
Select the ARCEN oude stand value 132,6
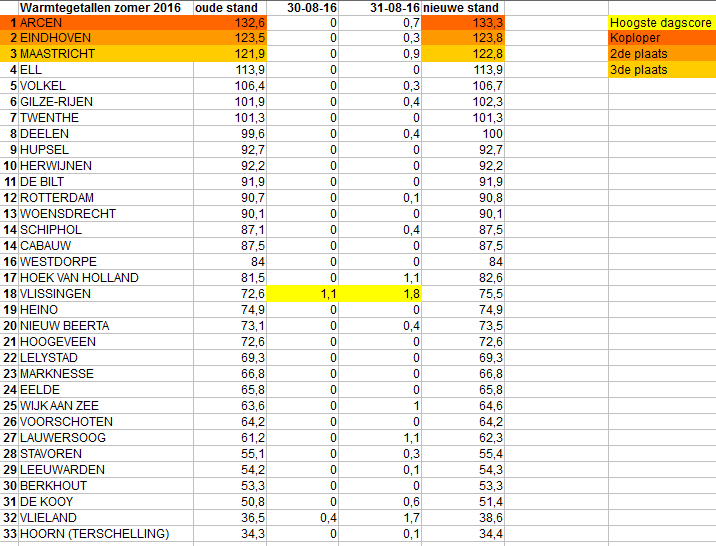[x=229, y=22]
